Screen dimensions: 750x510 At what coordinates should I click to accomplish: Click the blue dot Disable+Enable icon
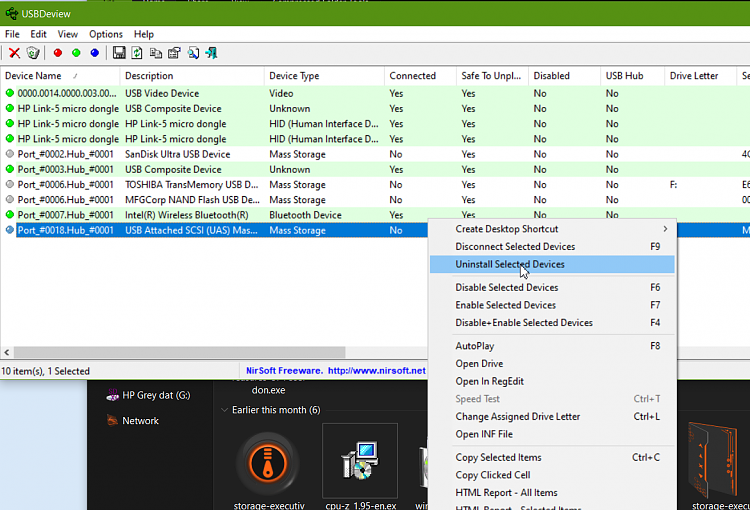[x=94, y=53]
